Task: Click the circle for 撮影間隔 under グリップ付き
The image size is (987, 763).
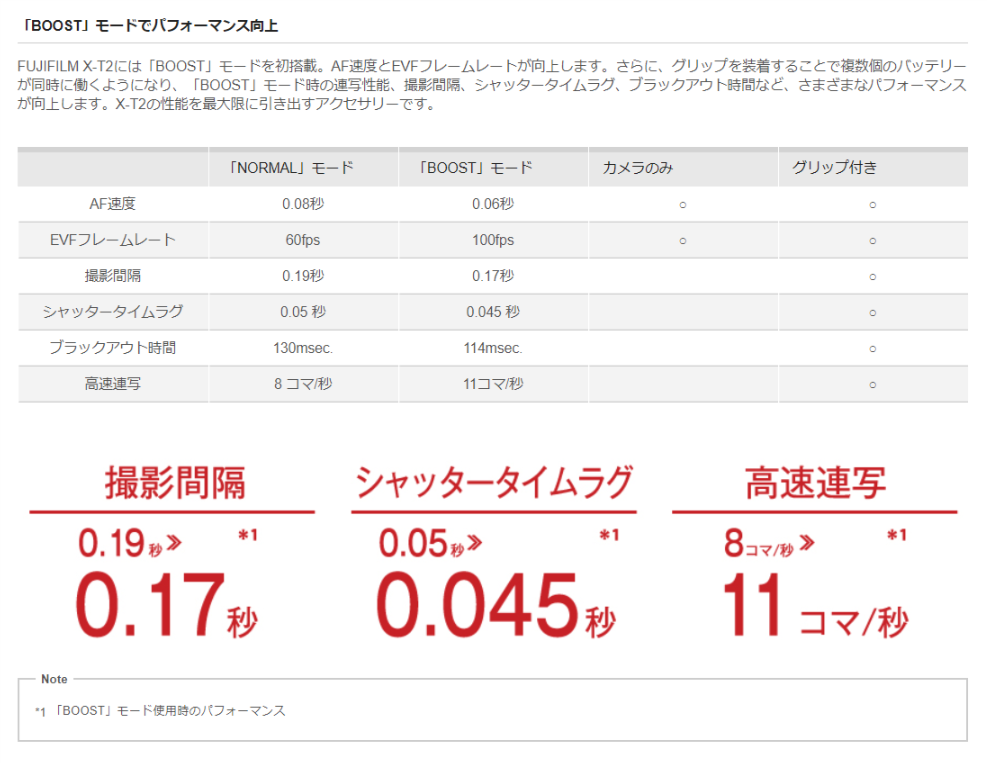Action: (872, 276)
